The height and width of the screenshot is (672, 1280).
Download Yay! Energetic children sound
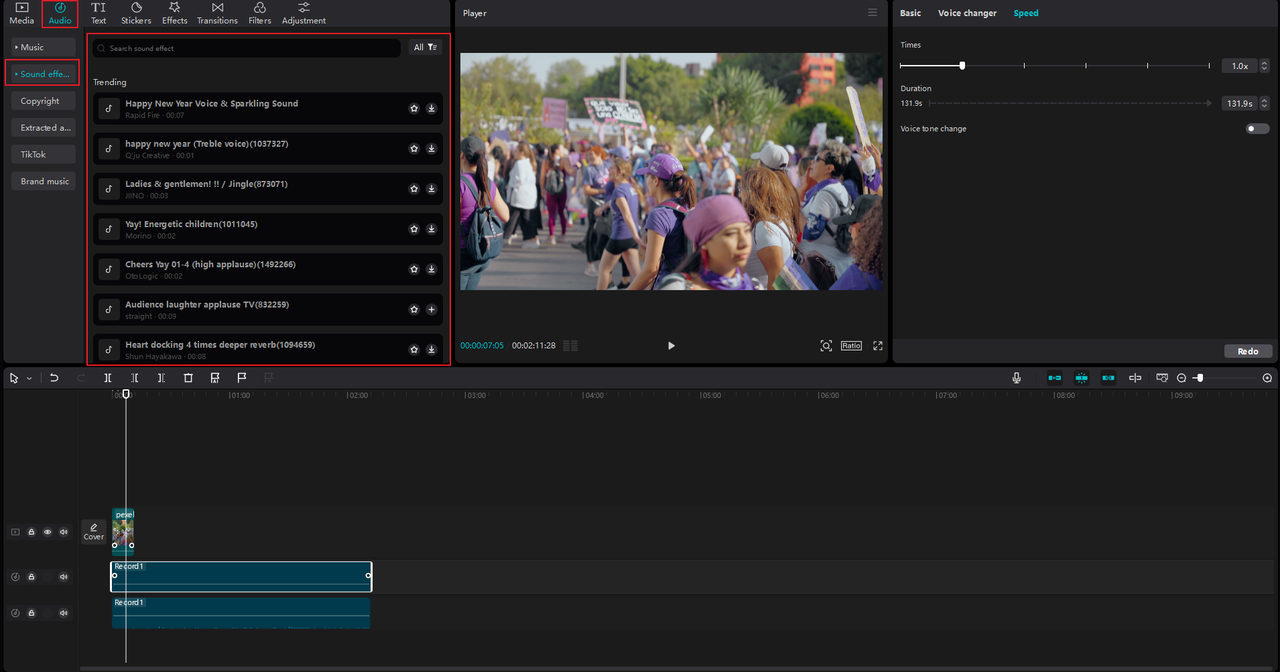tap(431, 229)
